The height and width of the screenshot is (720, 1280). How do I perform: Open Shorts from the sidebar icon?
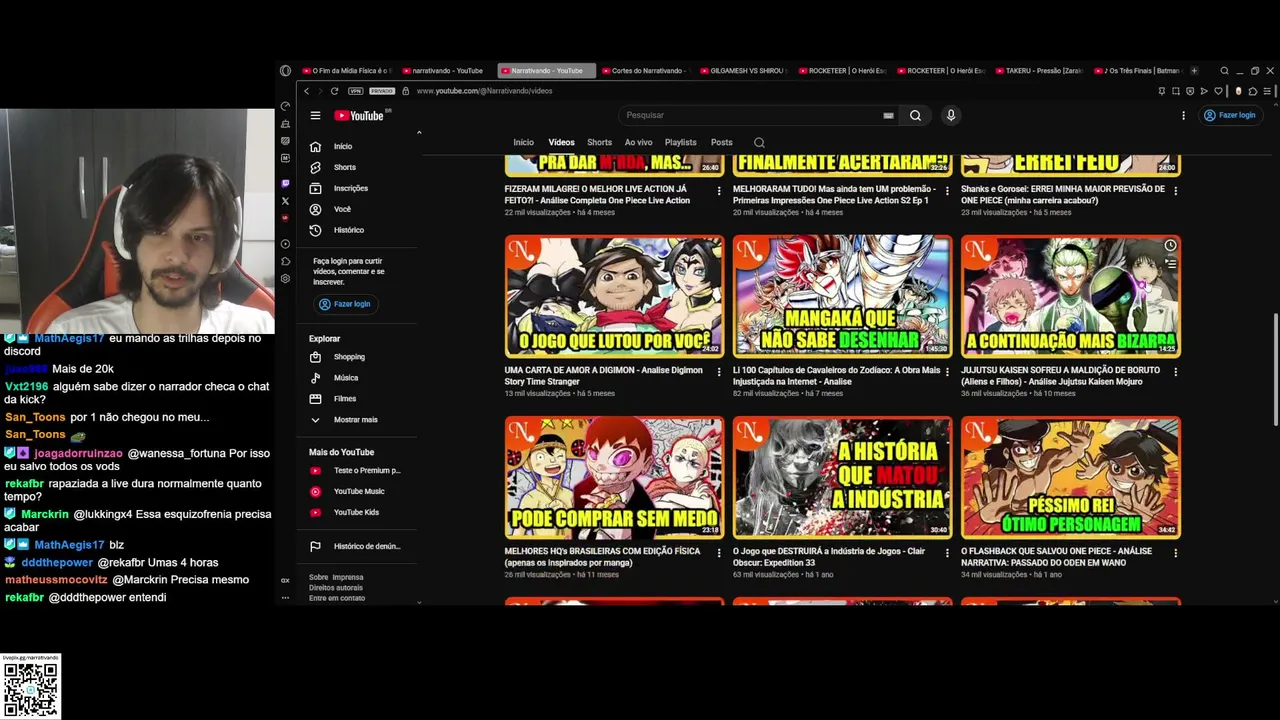[315, 168]
